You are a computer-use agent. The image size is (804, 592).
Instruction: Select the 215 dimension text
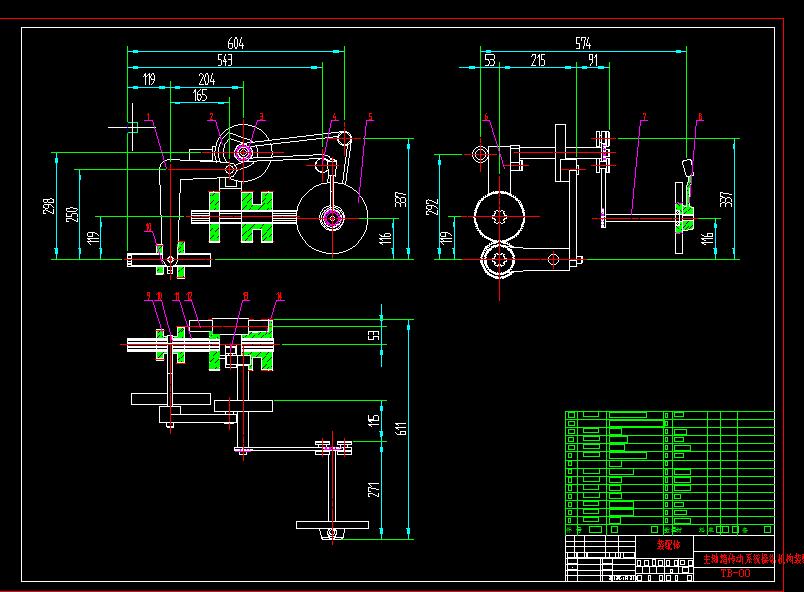538,60
